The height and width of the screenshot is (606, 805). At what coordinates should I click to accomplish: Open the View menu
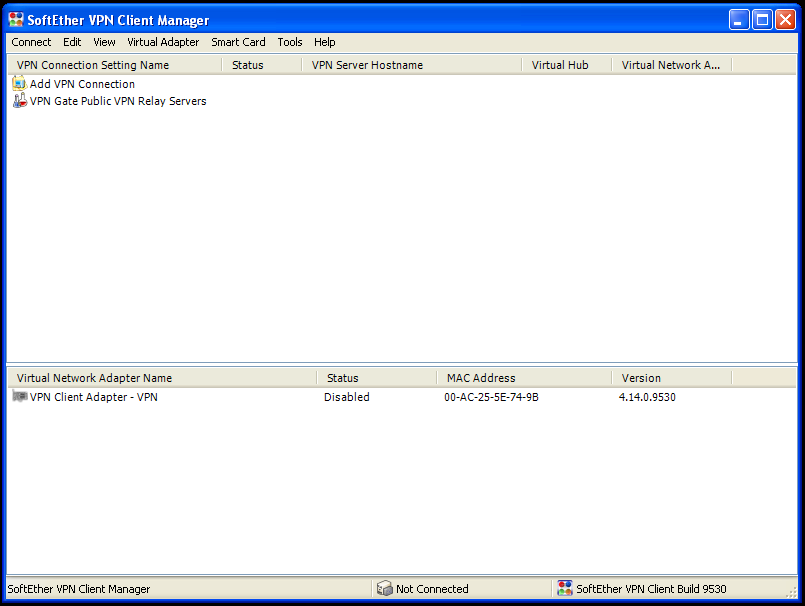coord(104,42)
